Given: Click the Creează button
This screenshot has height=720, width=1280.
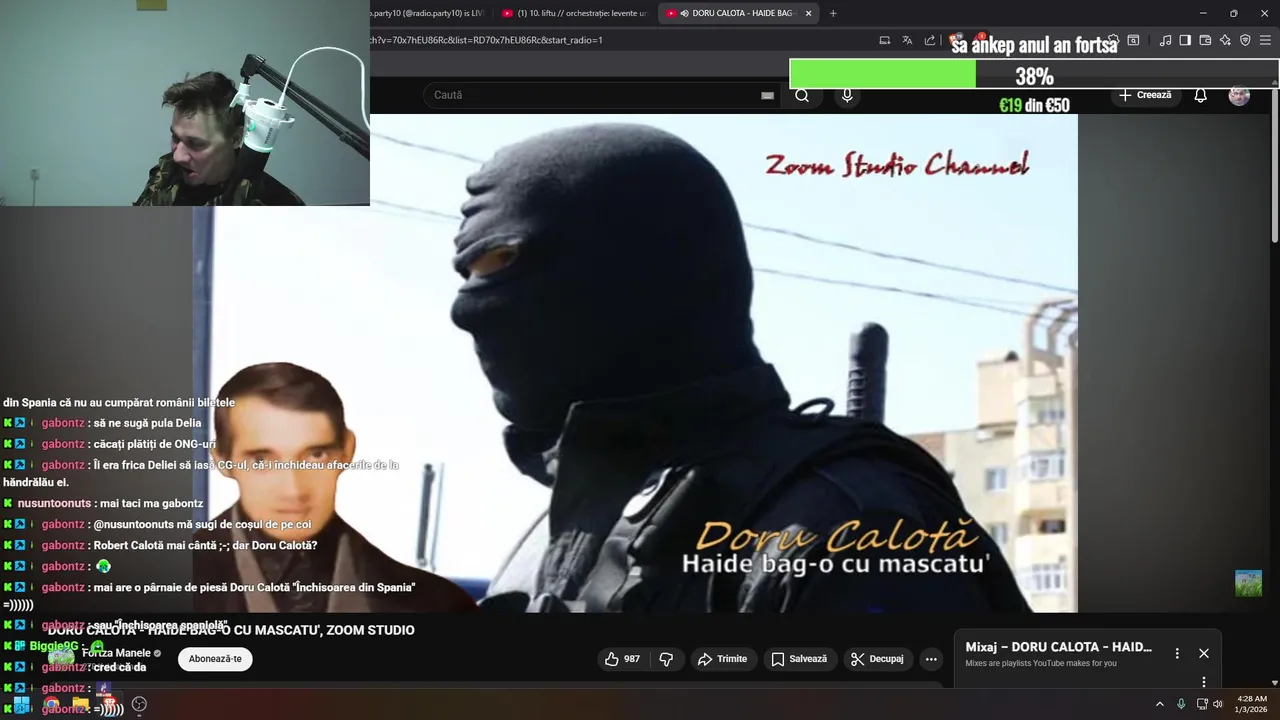Looking at the screenshot, I should (1145, 95).
